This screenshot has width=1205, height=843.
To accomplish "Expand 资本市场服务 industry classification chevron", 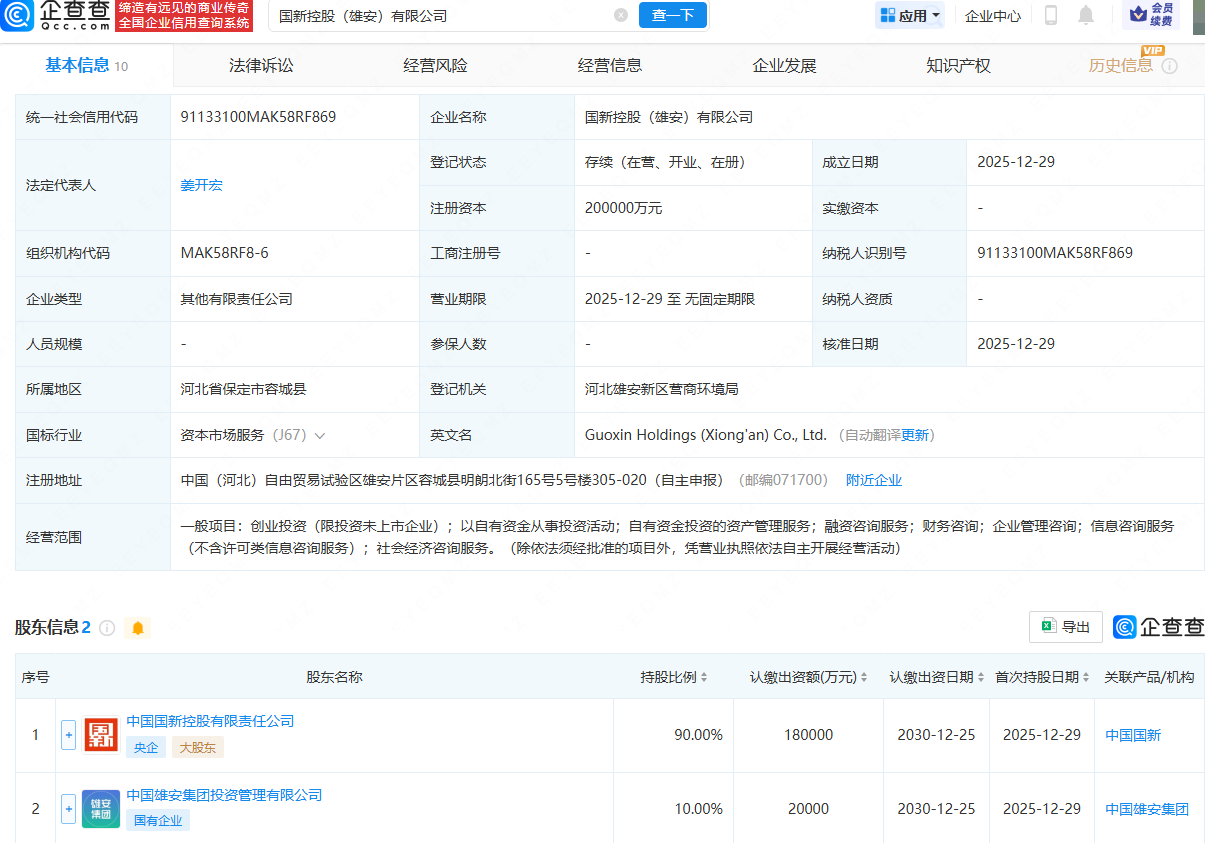I will point(320,436).
